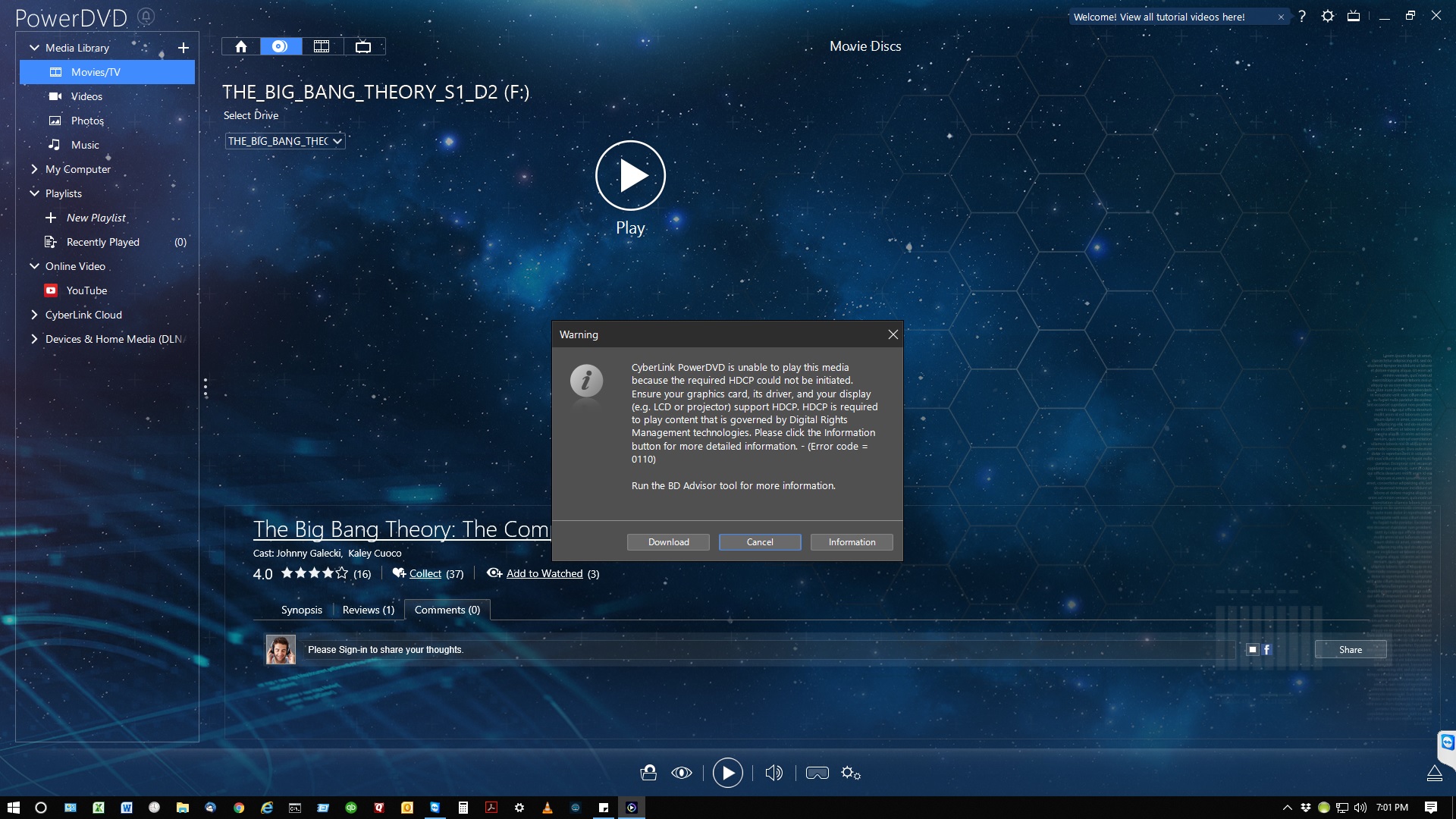
Task: Toggle the Facebook share checkbox
Action: point(1252,650)
